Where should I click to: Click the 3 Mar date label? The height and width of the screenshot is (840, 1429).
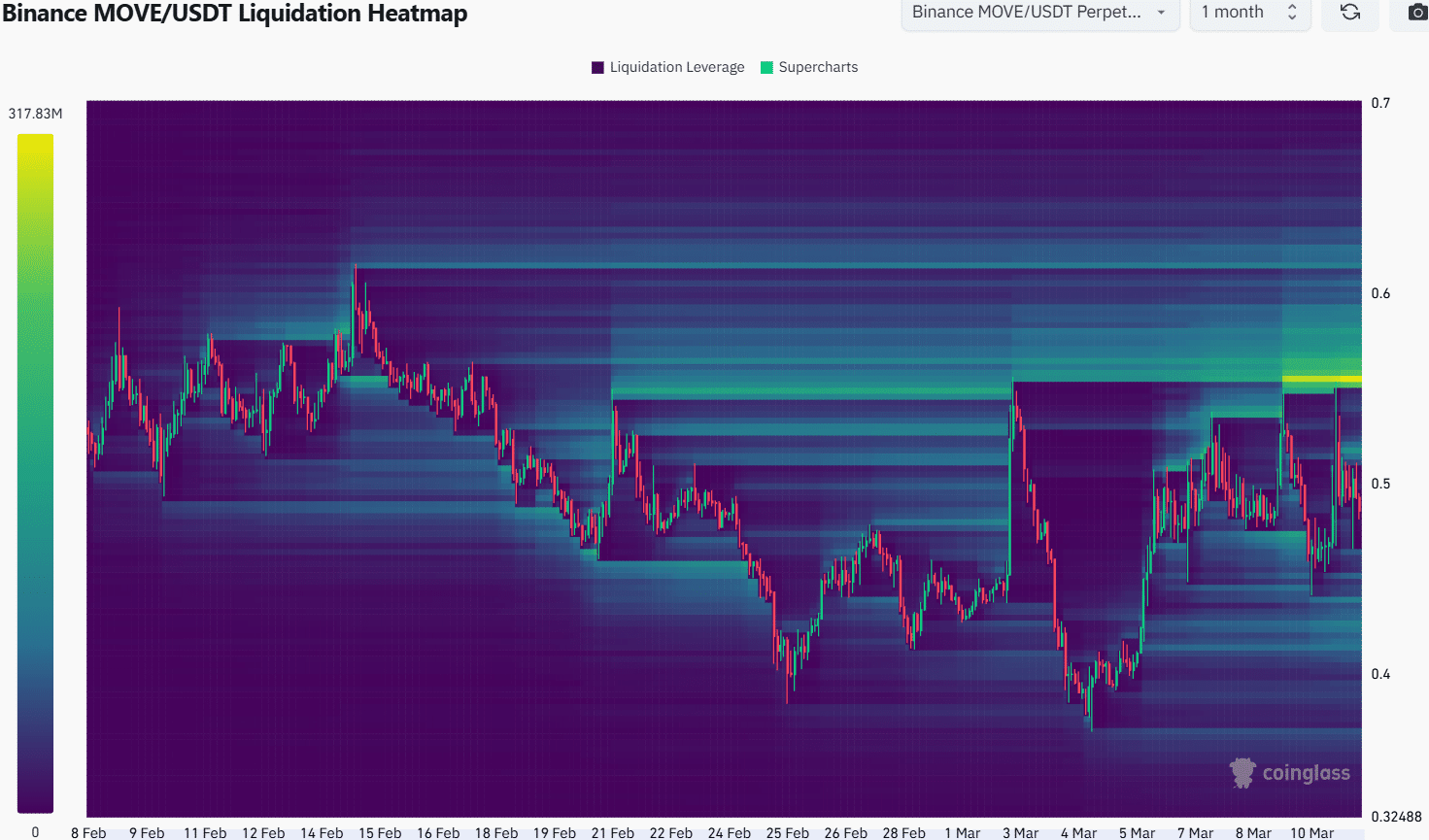[x=1021, y=832]
